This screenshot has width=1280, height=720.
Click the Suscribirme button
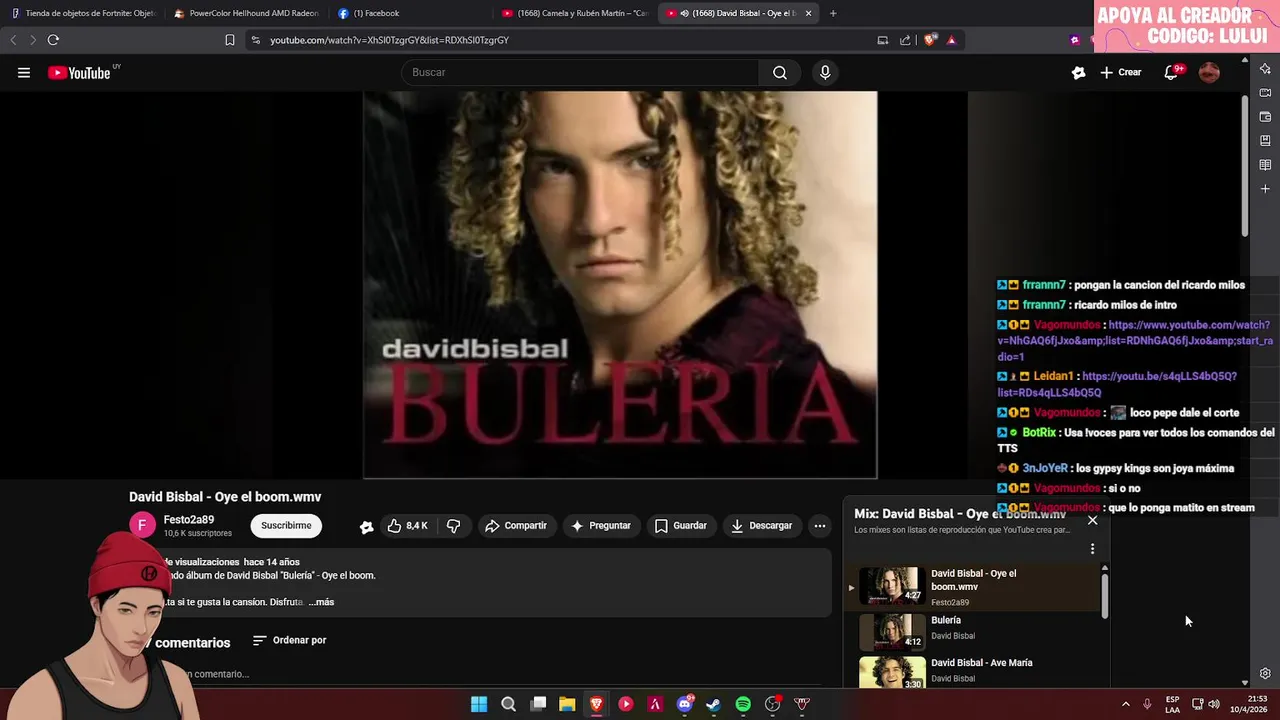pyautogui.click(x=286, y=525)
